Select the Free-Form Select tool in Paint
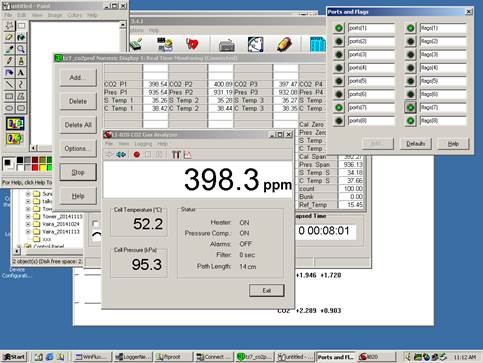 pos(9,26)
